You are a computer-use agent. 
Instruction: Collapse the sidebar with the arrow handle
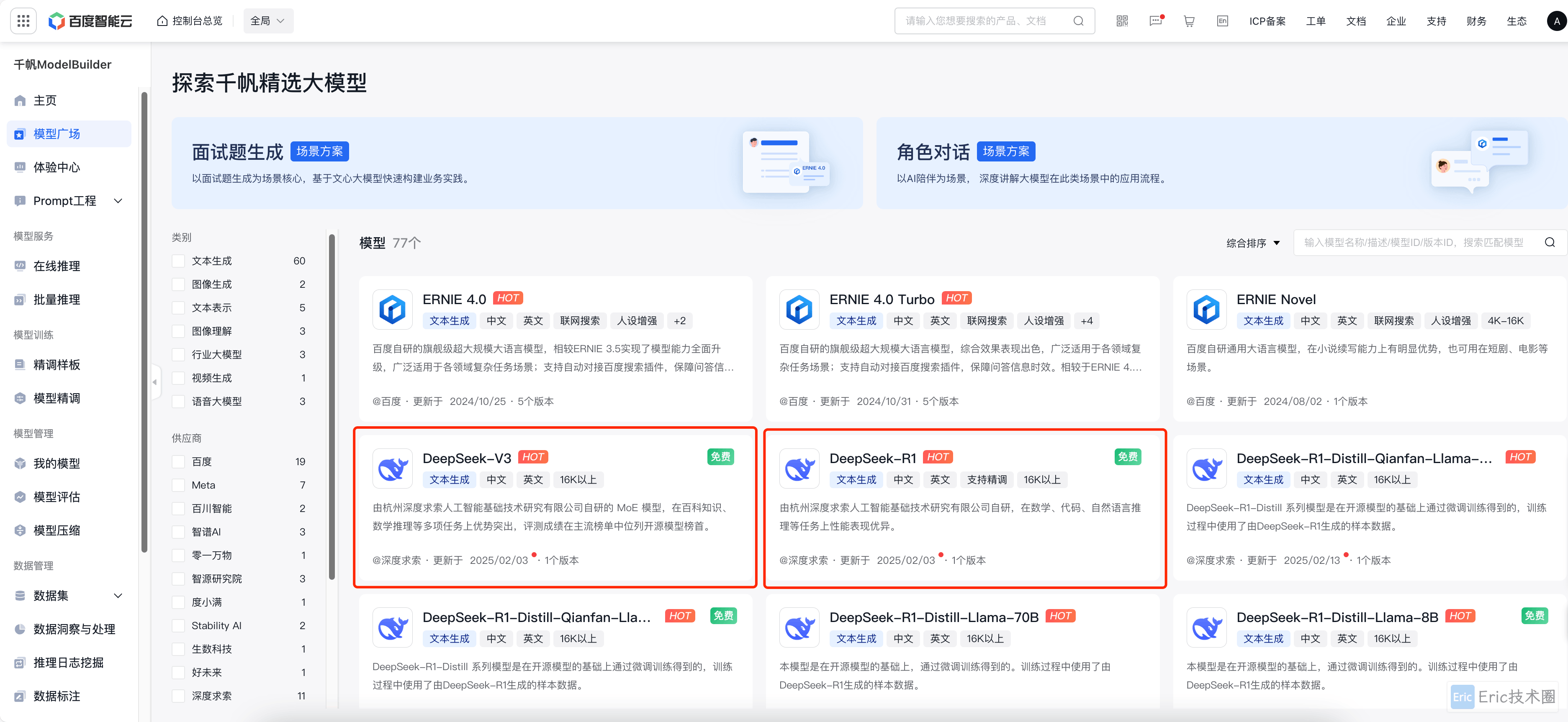[x=155, y=382]
